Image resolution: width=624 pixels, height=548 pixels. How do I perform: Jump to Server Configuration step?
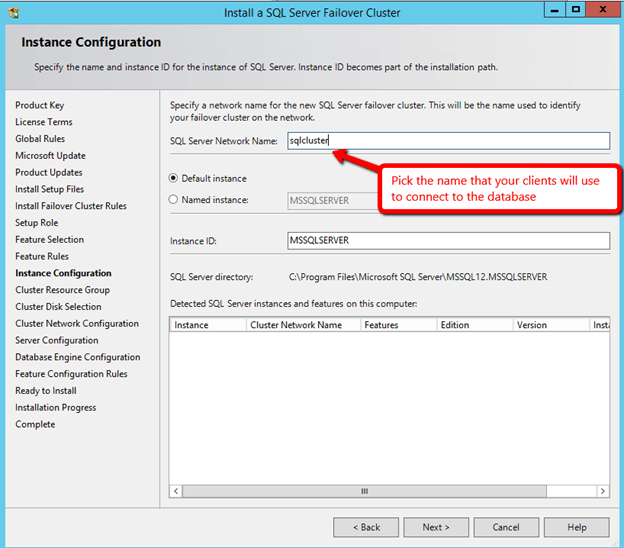point(56,340)
